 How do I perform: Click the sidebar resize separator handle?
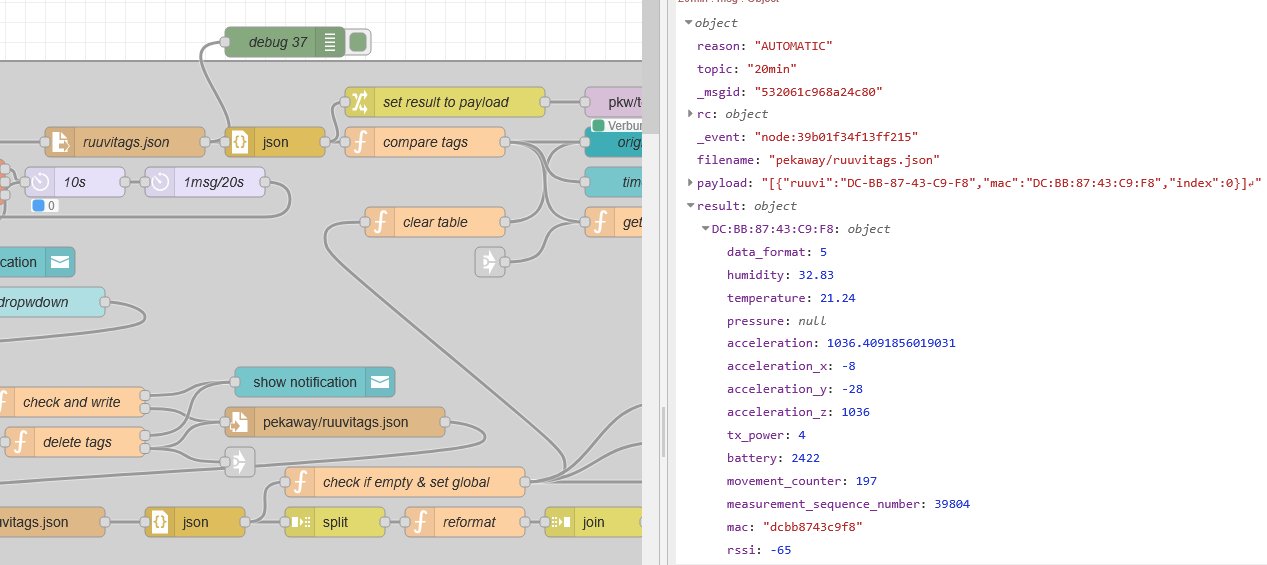pos(661,430)
